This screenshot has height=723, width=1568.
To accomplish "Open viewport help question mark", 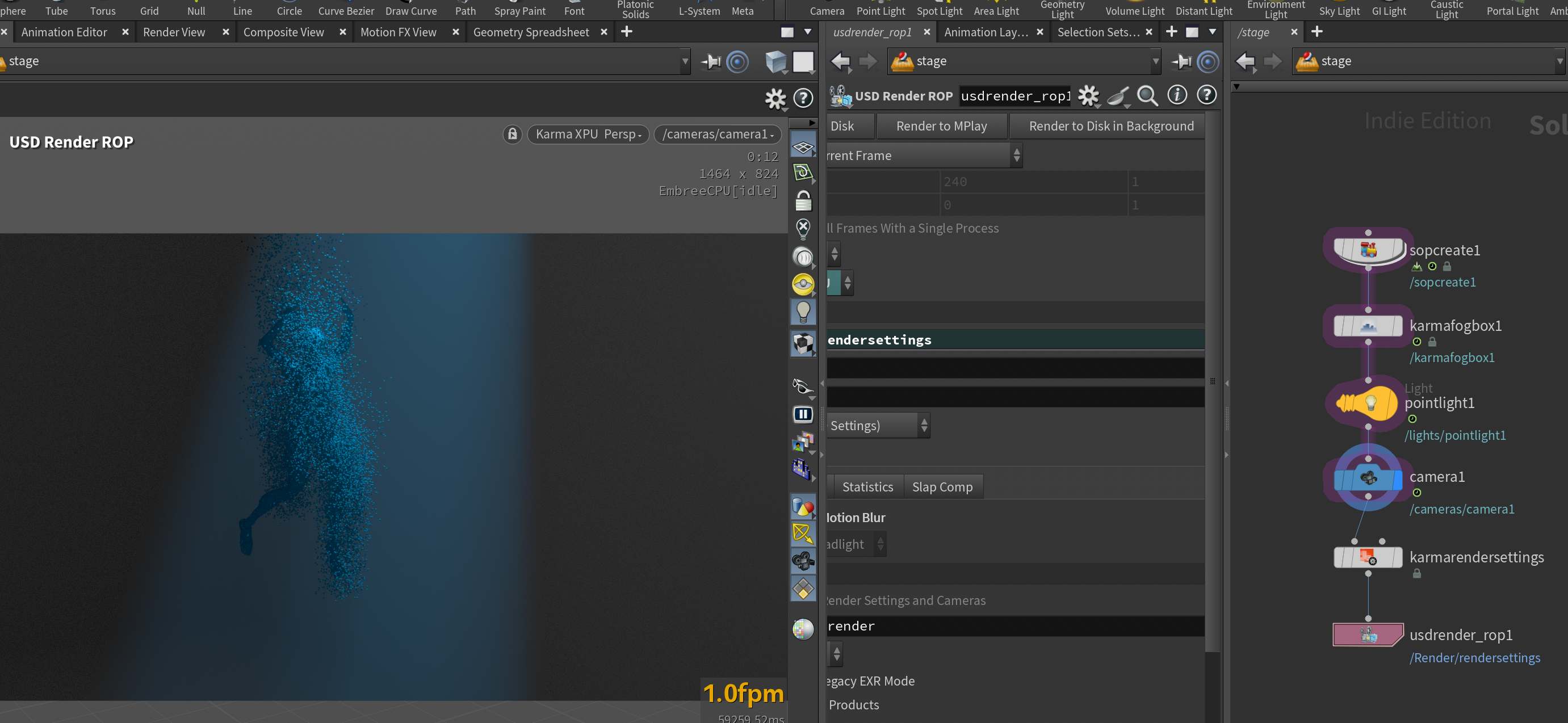I will [x=803, y=98].
